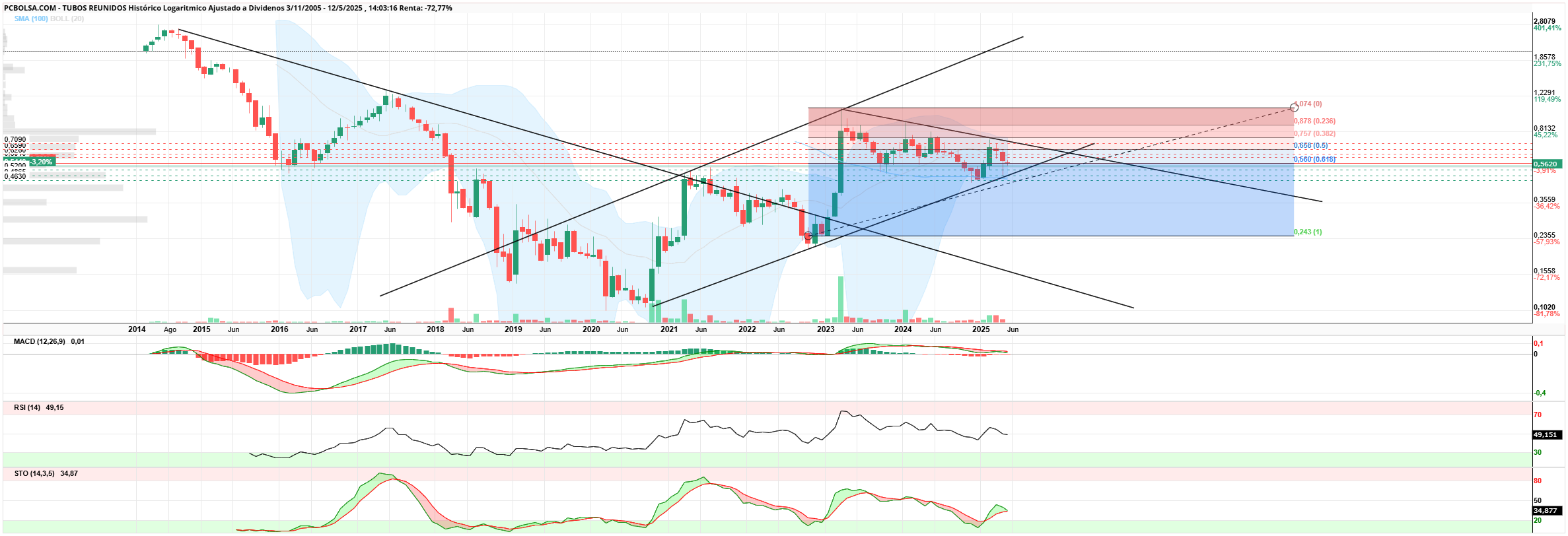Click the 1,8578 price axis value
Image resolution: width=1568 pixels, height=536 pixels.
(1544, 57)
